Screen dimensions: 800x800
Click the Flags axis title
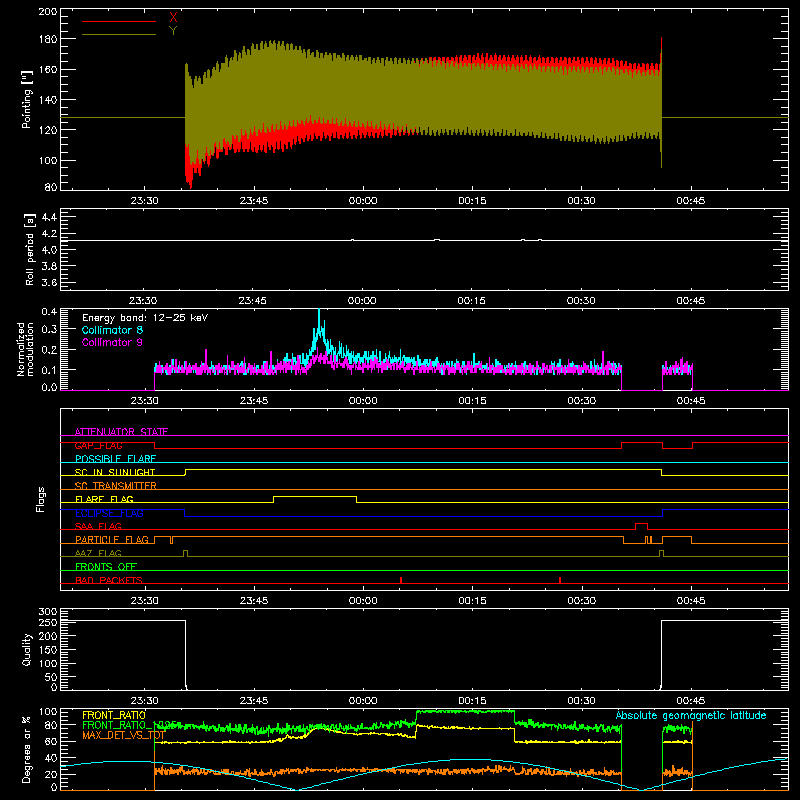(40, 499)
